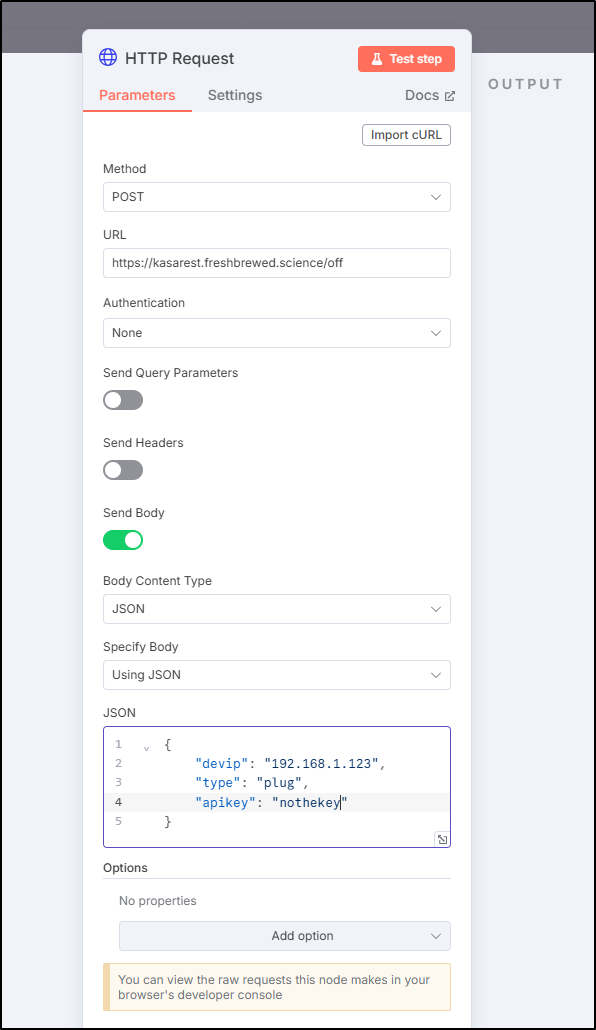596x1030 pixels.
Task: Enable the Send Headers switch
Action: click(123, 470)
